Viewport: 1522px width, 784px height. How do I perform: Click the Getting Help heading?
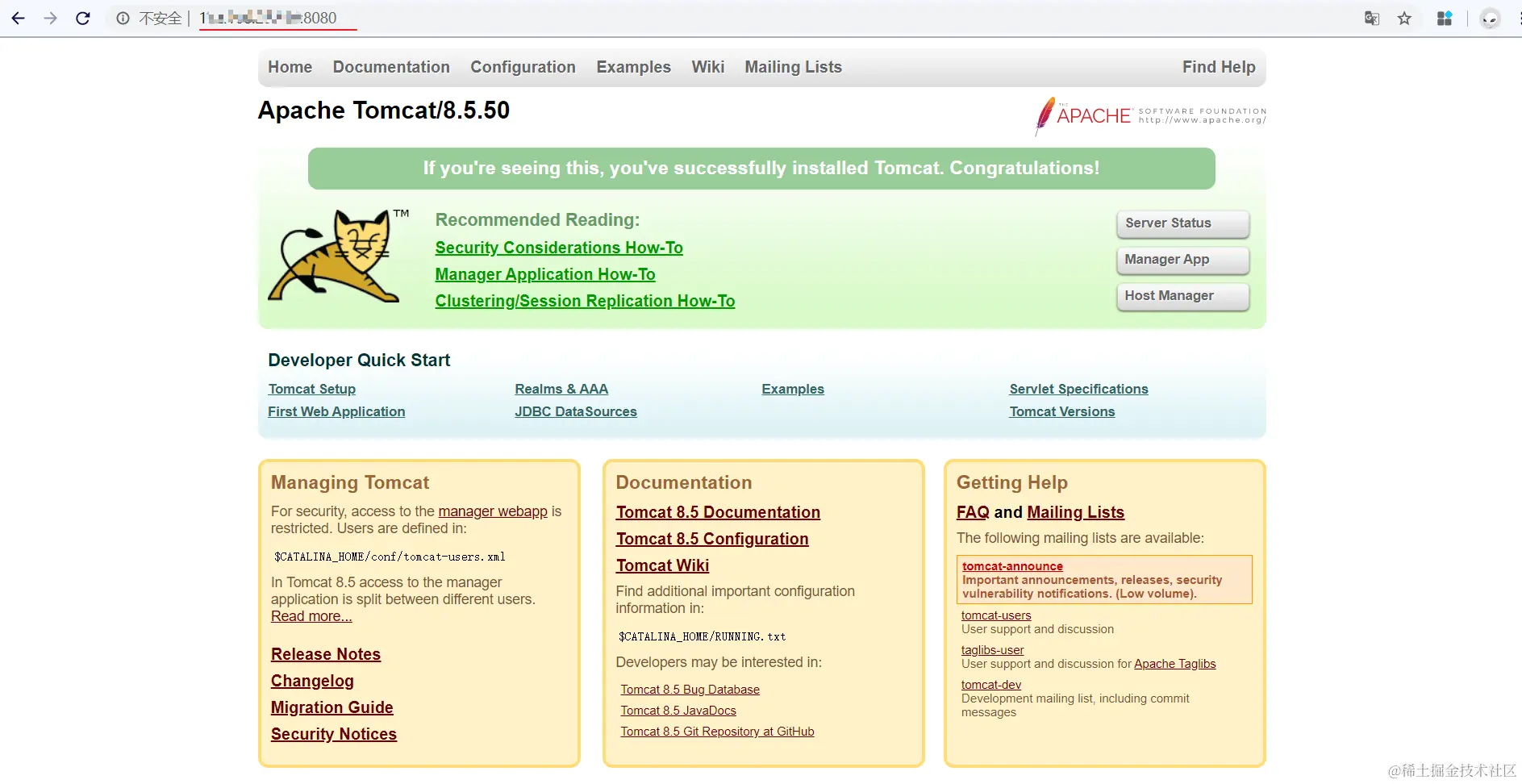point(1012,482)
